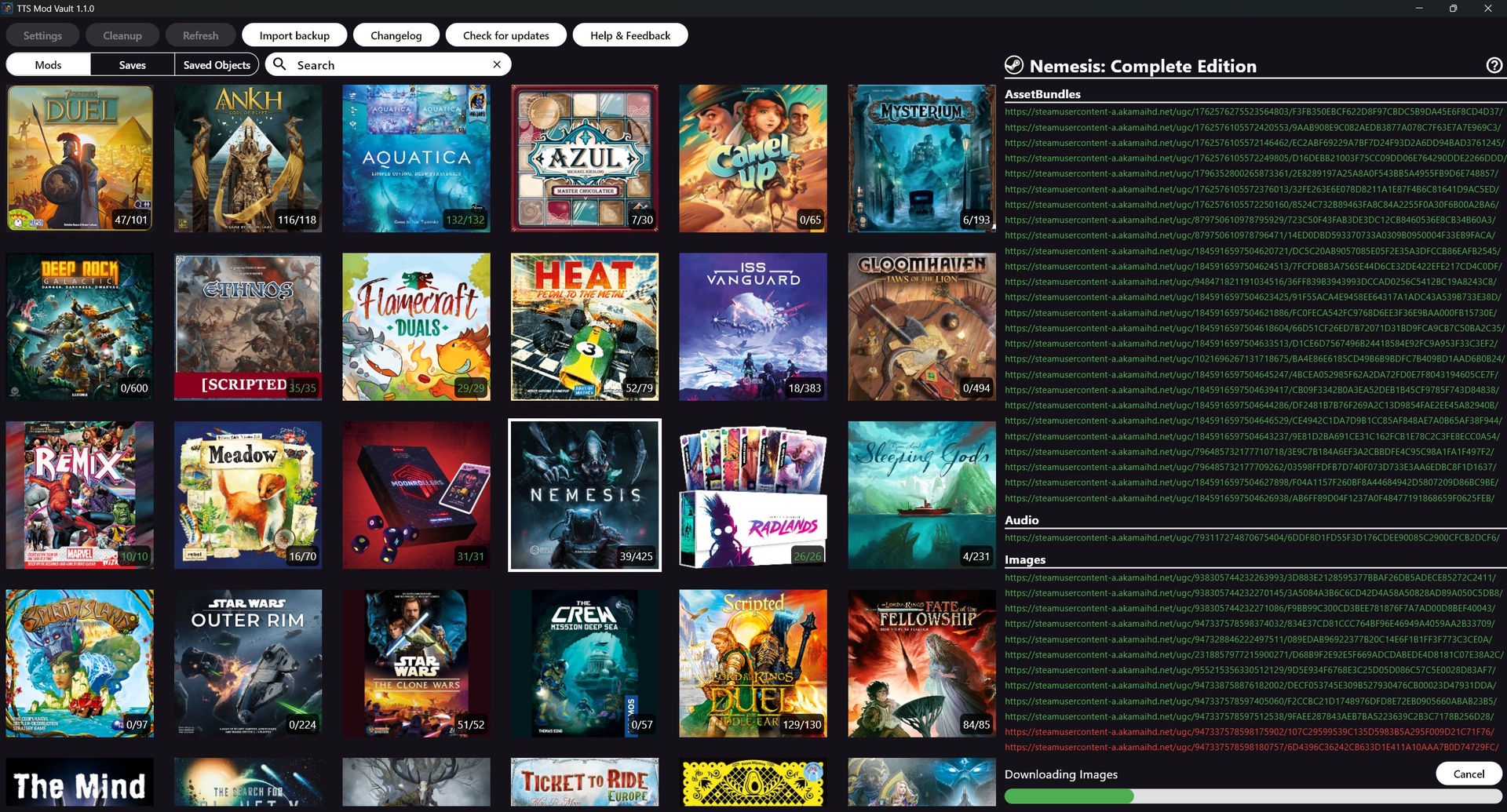Select the Sleeping Gods mod
The image size is (1507, 812).
click(921, 495)
